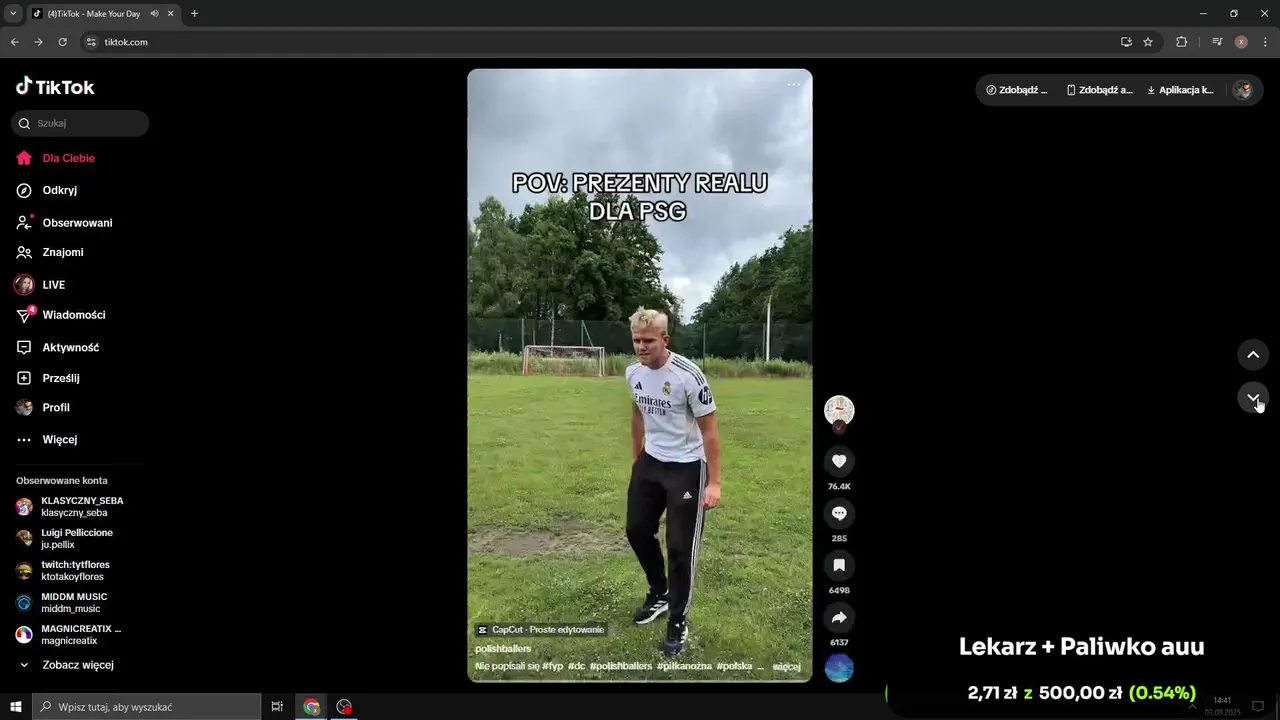
Task: Share the video with arrow icon
Action: tap(839, 617)
